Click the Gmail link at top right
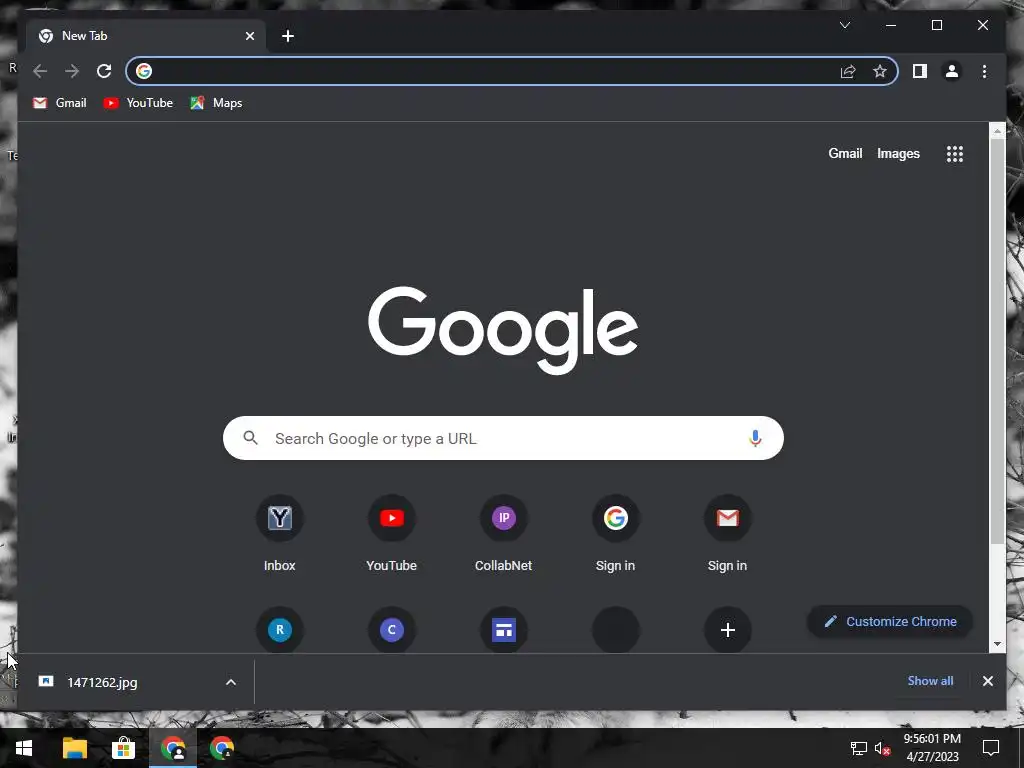The width and height of the screenshot is (1024, 768). point(845,153)
